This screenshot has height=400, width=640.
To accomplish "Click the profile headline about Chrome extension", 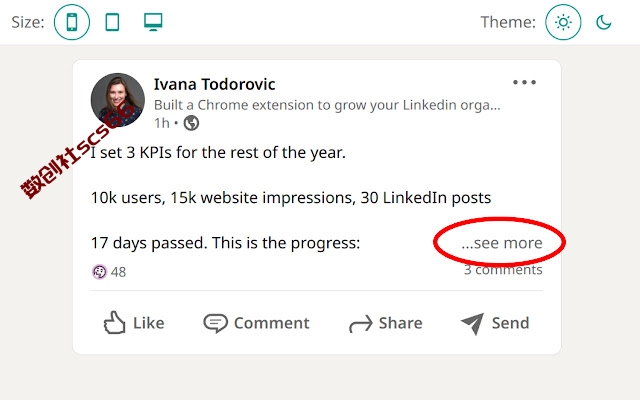I will click(327, 105).
